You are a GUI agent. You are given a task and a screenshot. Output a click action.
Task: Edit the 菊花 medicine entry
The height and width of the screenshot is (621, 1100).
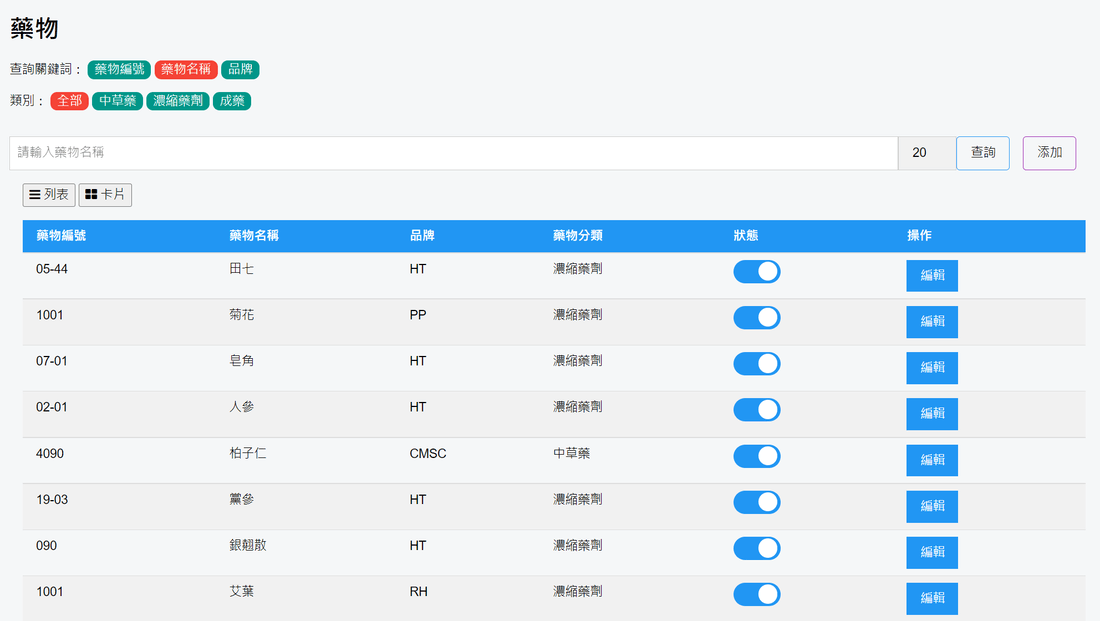[931, 322]
